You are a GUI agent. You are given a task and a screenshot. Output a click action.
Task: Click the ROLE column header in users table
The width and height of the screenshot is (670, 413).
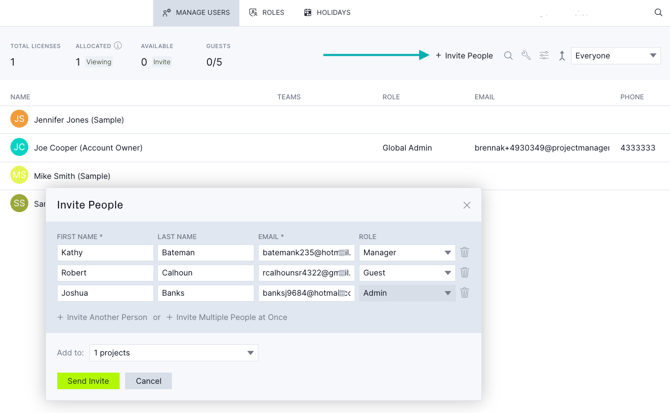click(391, 97)
